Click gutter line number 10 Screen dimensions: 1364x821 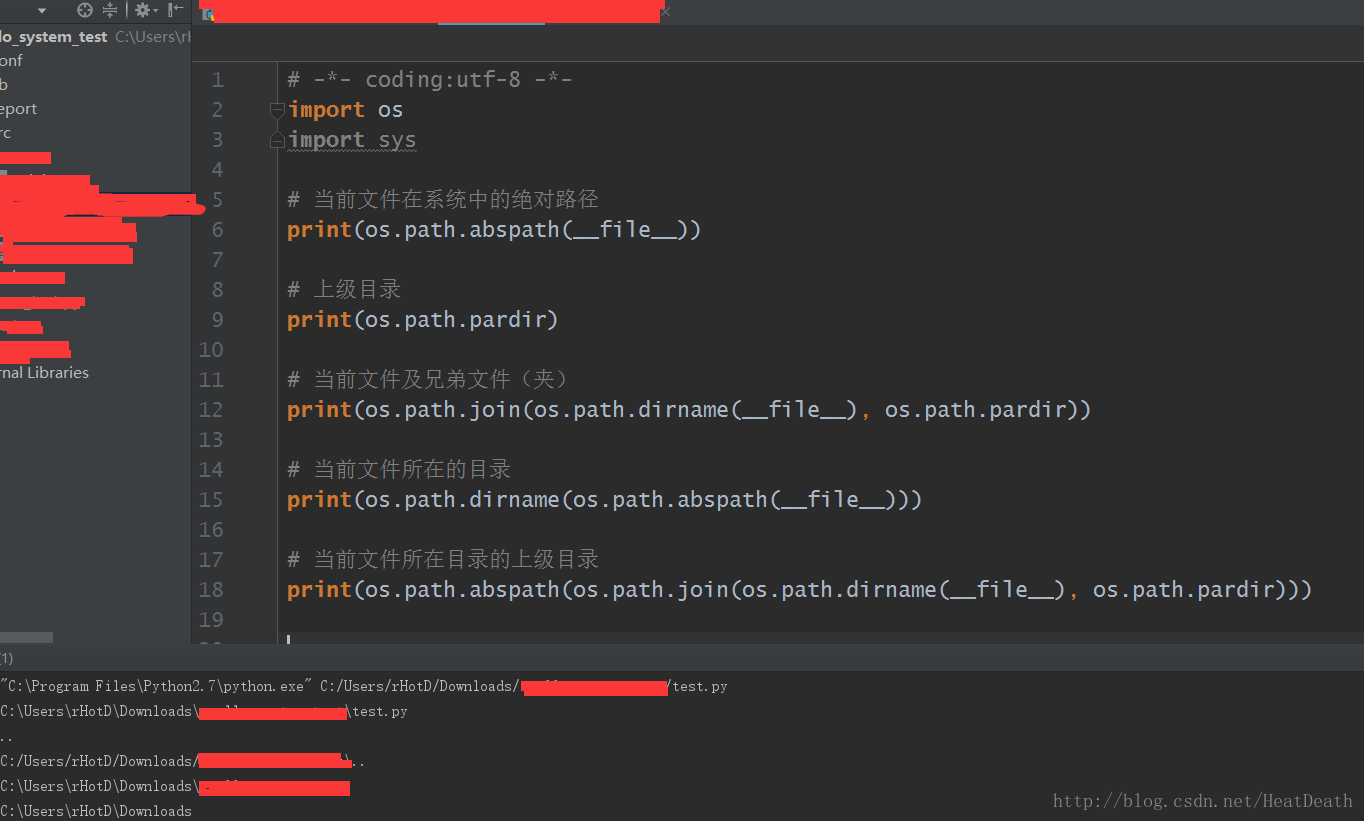[x=211, y=350]
